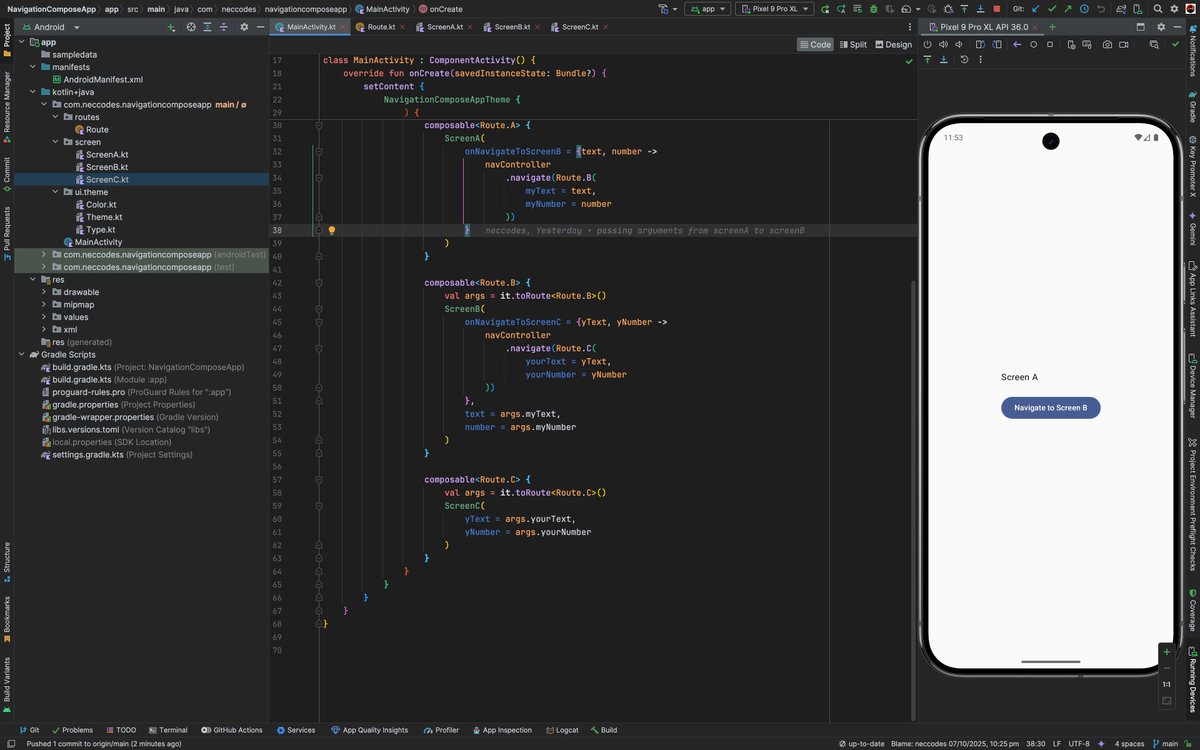Click the Git commit checkmark icon
The height and width of the screenshot is (750, 1200).
[1052, 9]
